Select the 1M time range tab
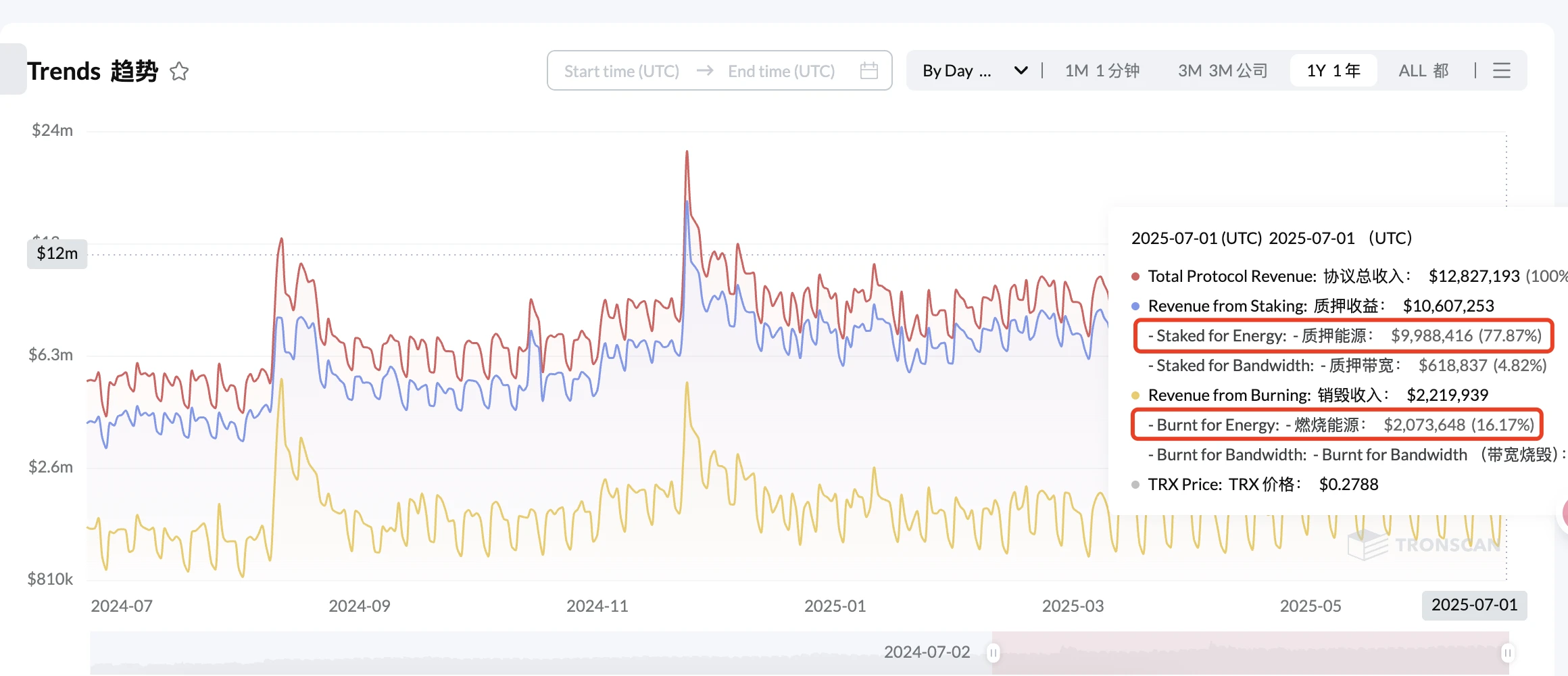This screenshot has height=676, width=1568. [1102, 70]
